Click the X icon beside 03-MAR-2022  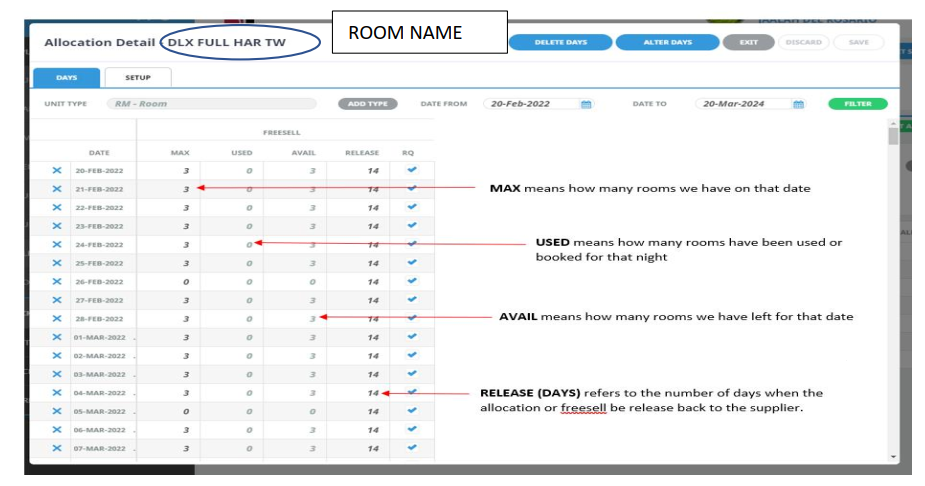pos(57,374)
